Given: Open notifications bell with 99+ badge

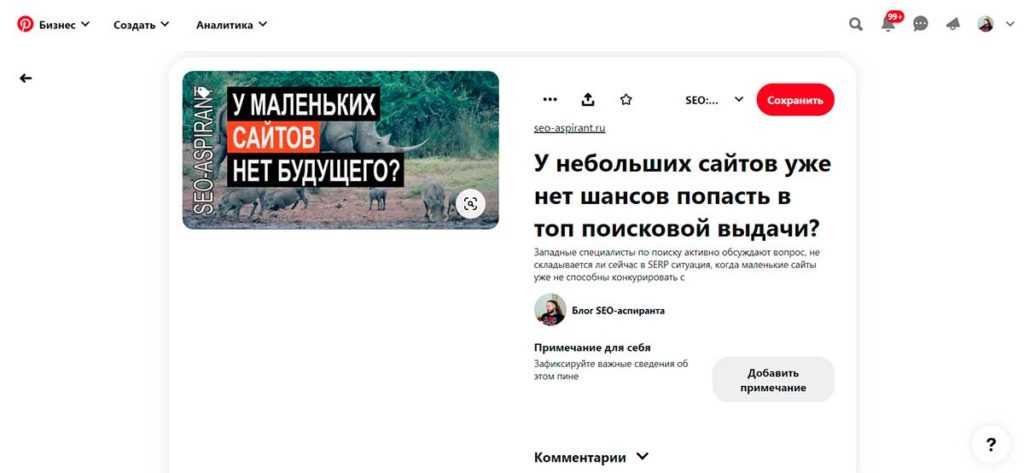Looking at the screenshot, I should coord(888,24).
